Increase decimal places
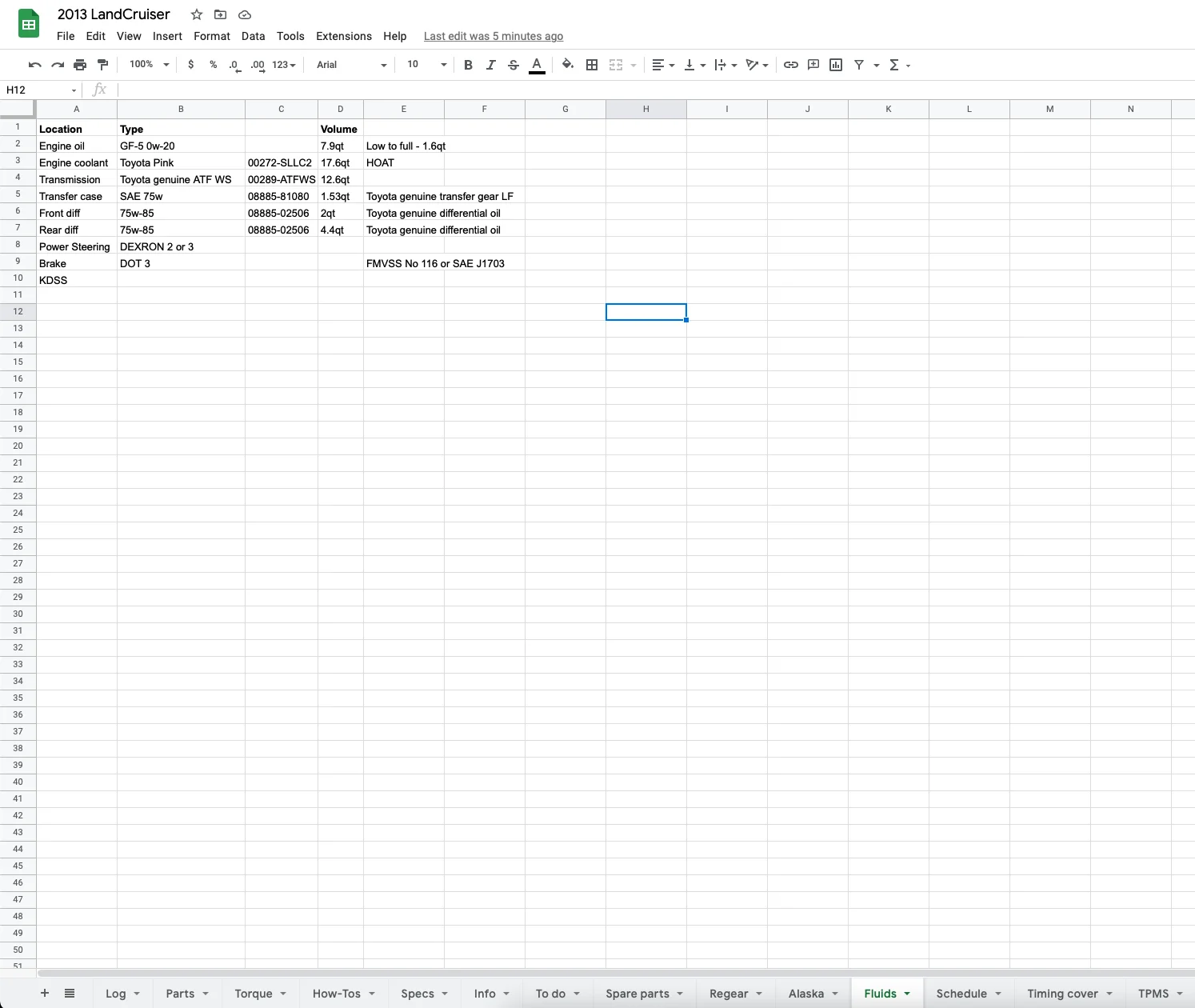1195x1008 pixels. (258, 65)
